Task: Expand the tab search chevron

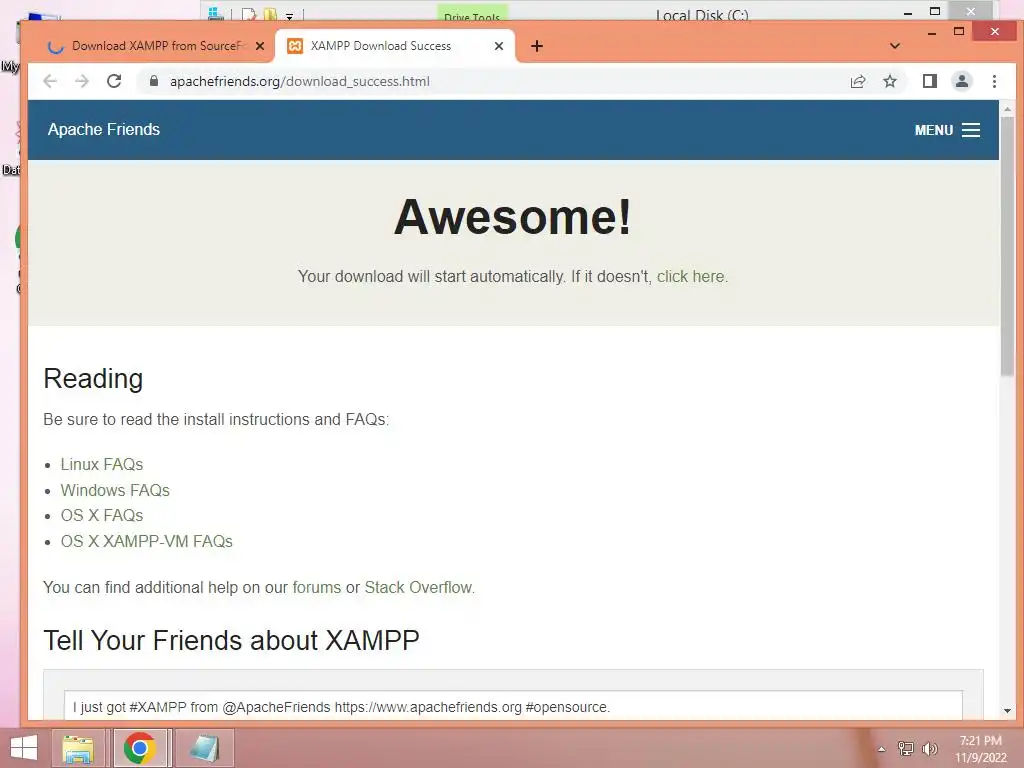Action: point(895,46)
